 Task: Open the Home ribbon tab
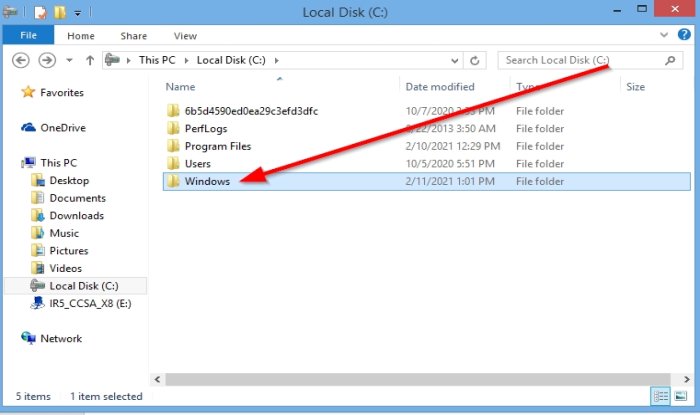coord(81,36)
